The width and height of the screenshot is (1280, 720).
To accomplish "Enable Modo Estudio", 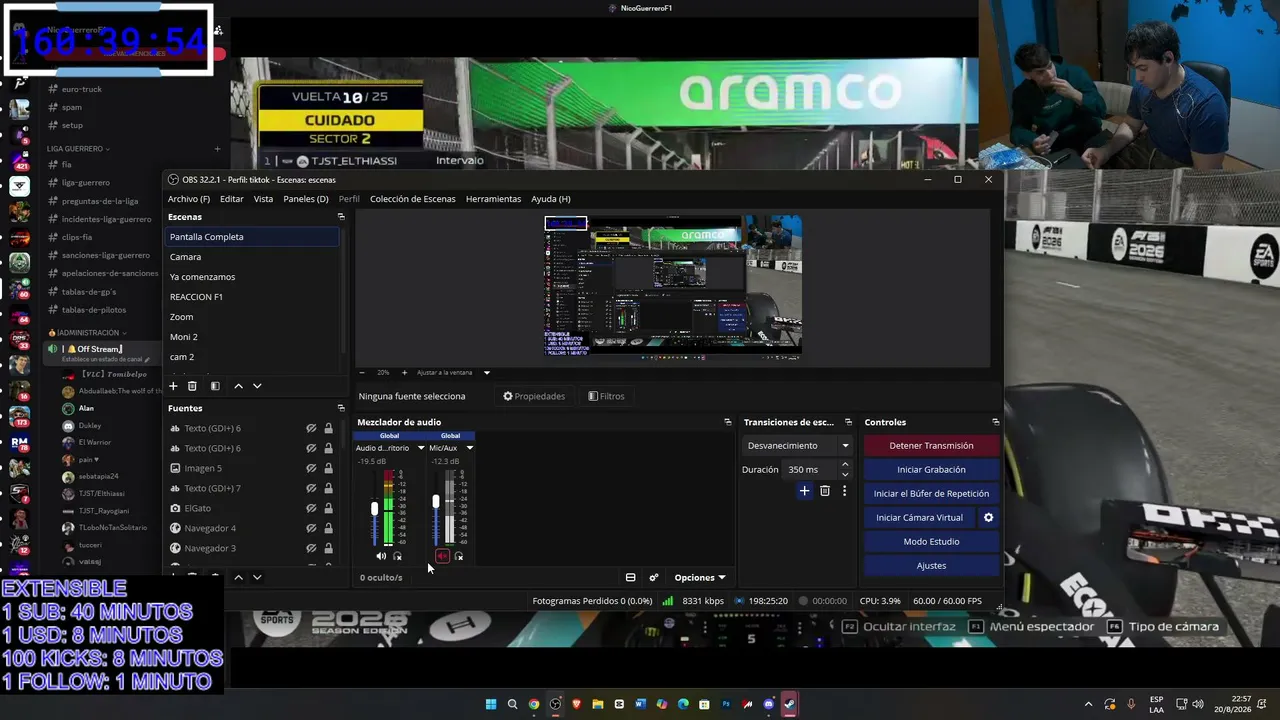I will (x=931, y=541).
